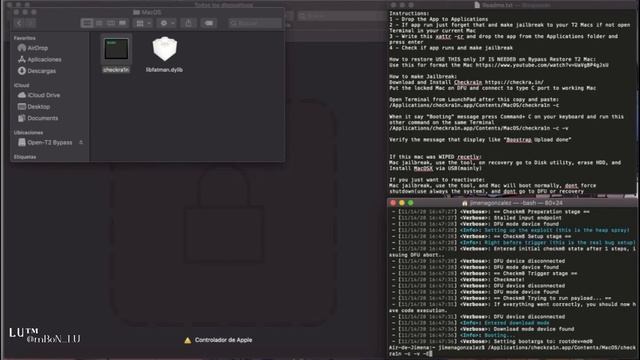The height and width of the screenshot is (360, 640).
Task: Open the YouTube format-the-Mac link
Action: click(x=542, y=65)
